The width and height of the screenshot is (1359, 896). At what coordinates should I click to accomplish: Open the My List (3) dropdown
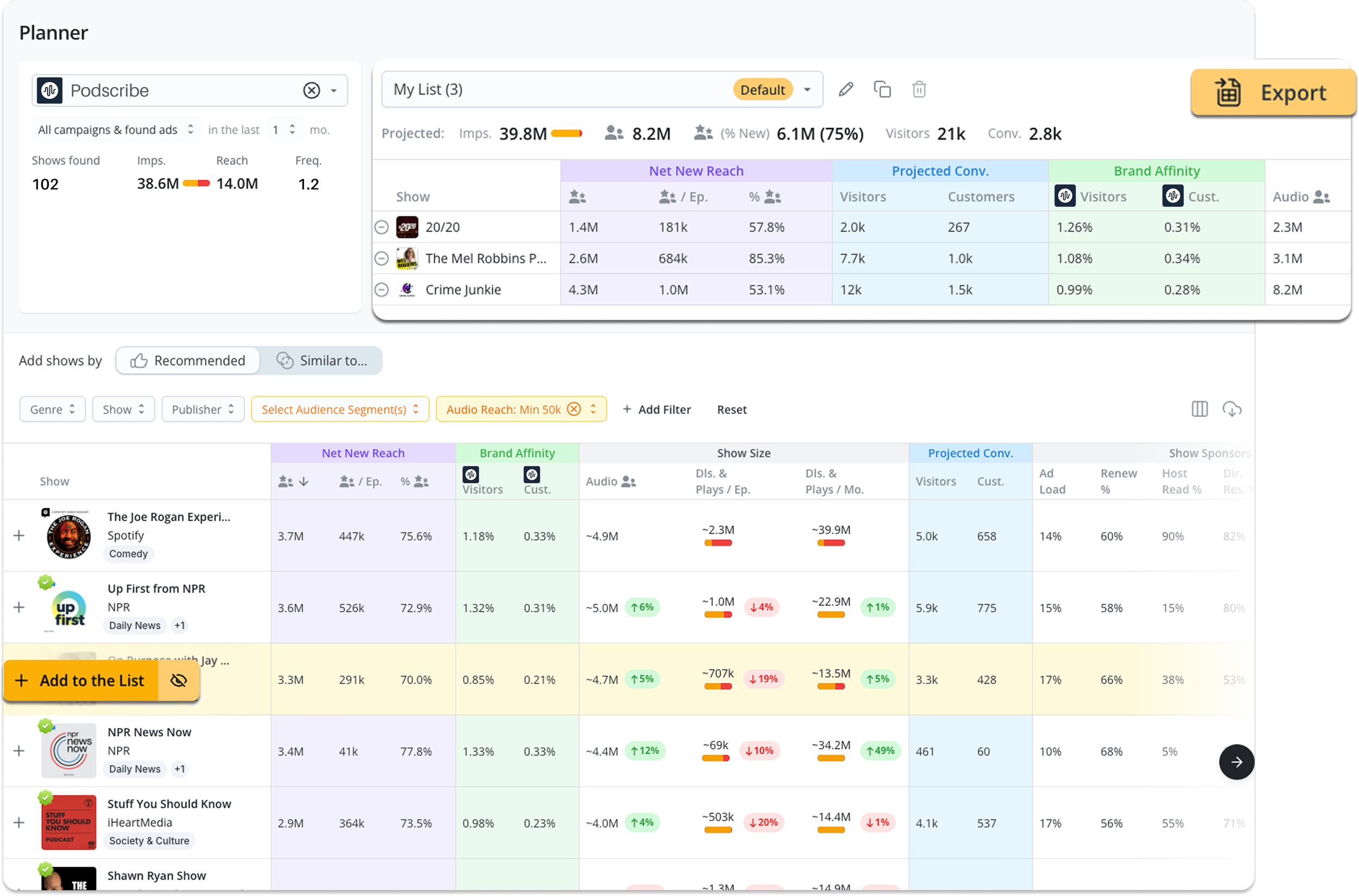(807, 90)
